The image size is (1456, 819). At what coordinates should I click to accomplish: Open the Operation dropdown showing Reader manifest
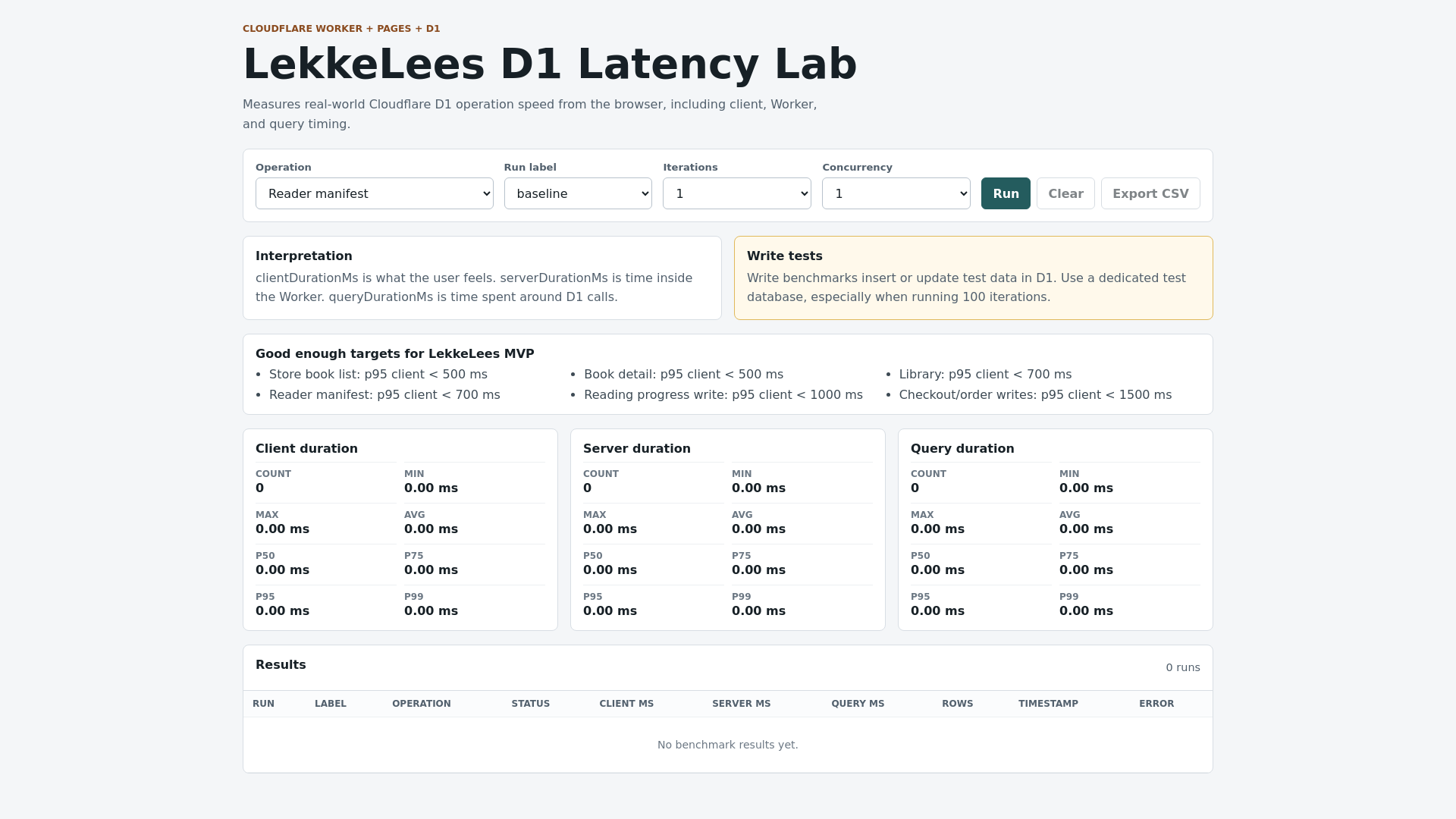[375, 193]
